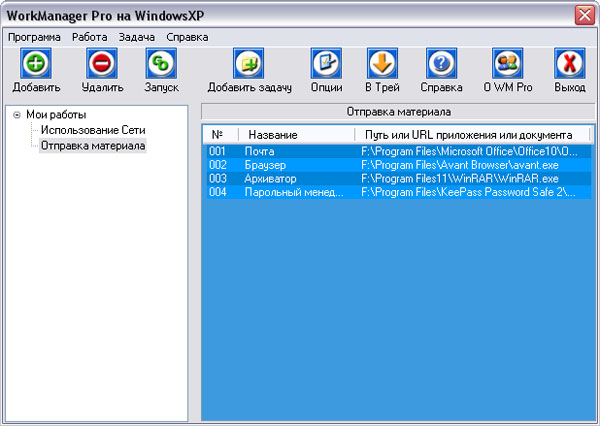Open help with the Справка toolbar icon

441,63
